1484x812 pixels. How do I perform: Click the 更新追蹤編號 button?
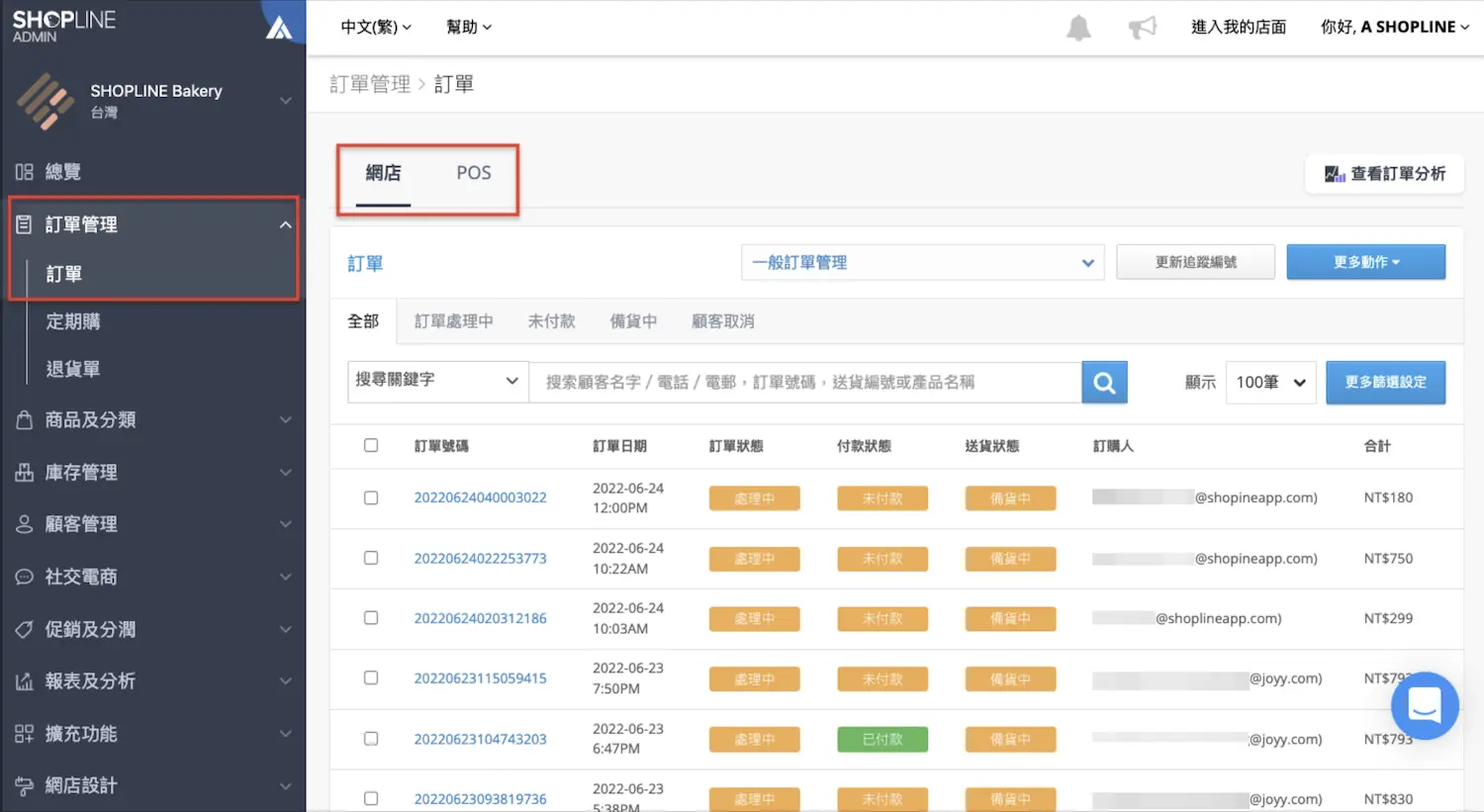[x=1195, y=262]
